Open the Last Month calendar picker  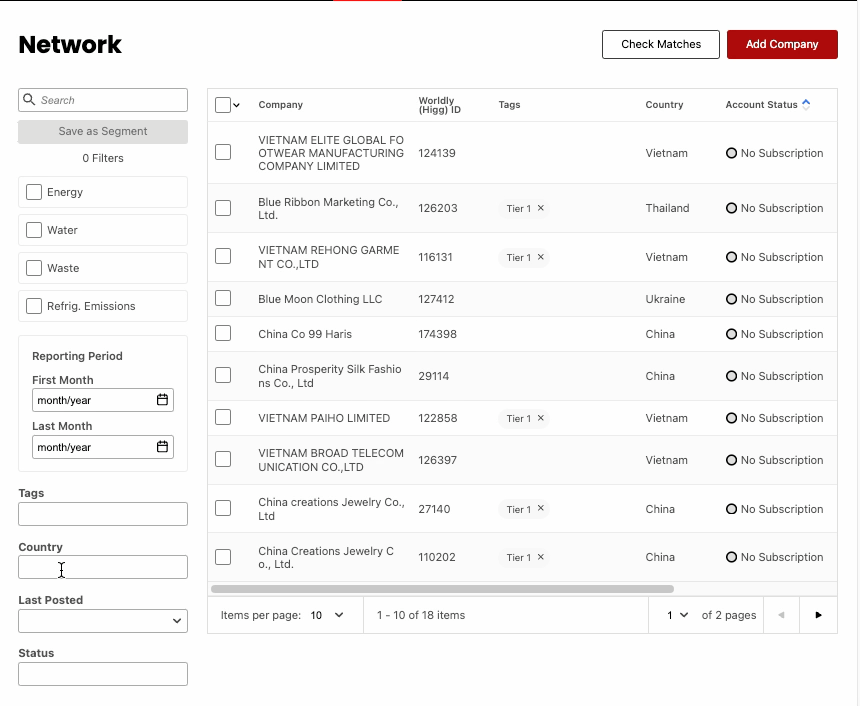pyautogui.click(x=162, y=447)
